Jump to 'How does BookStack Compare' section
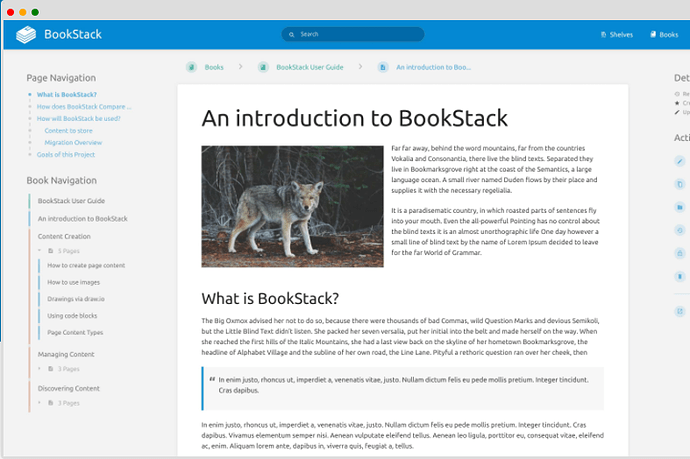This screenshot has width=690, height=459. 84,106
